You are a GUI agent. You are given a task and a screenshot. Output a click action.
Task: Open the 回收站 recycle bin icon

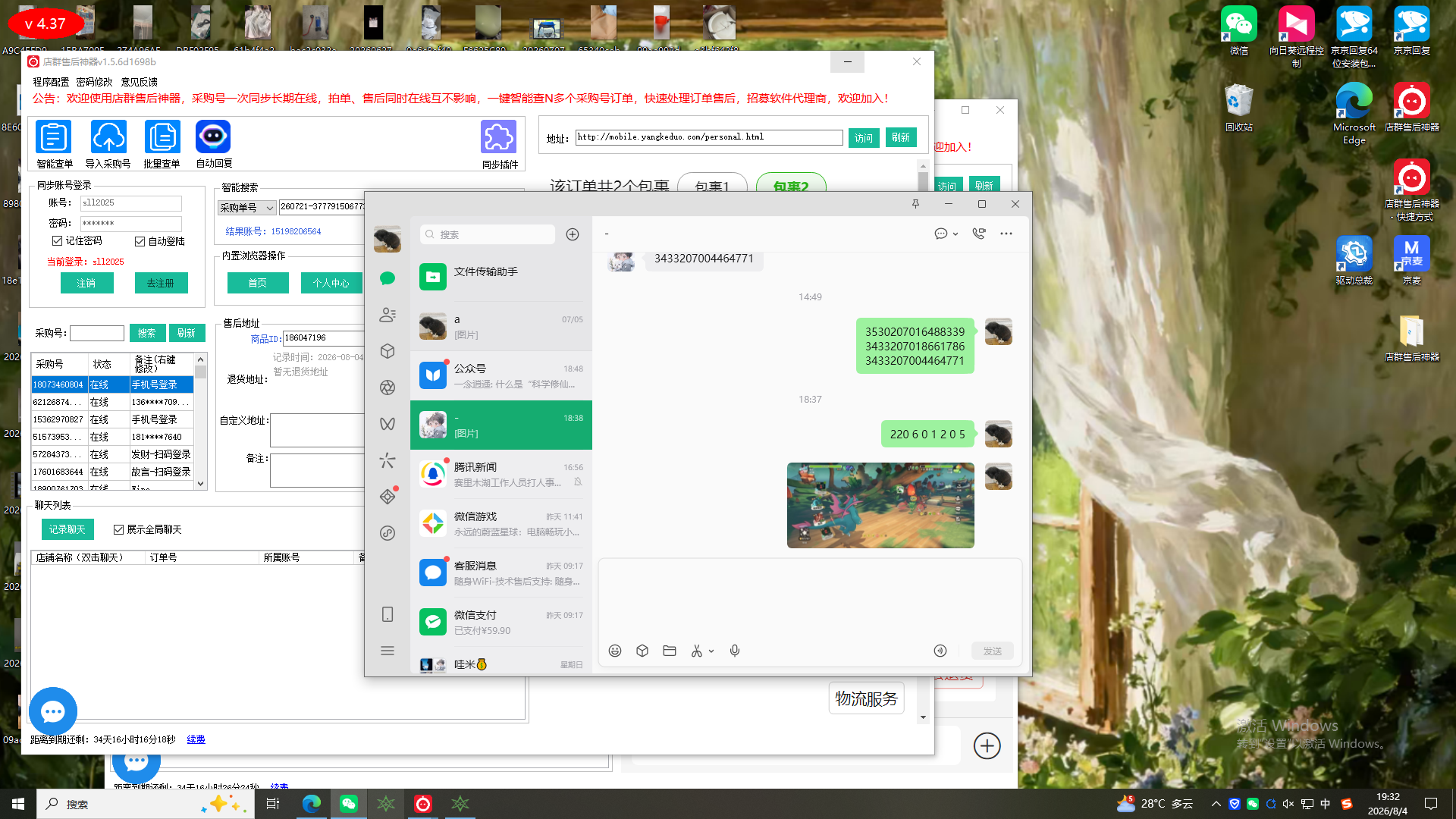click(x=1238, y=107)
